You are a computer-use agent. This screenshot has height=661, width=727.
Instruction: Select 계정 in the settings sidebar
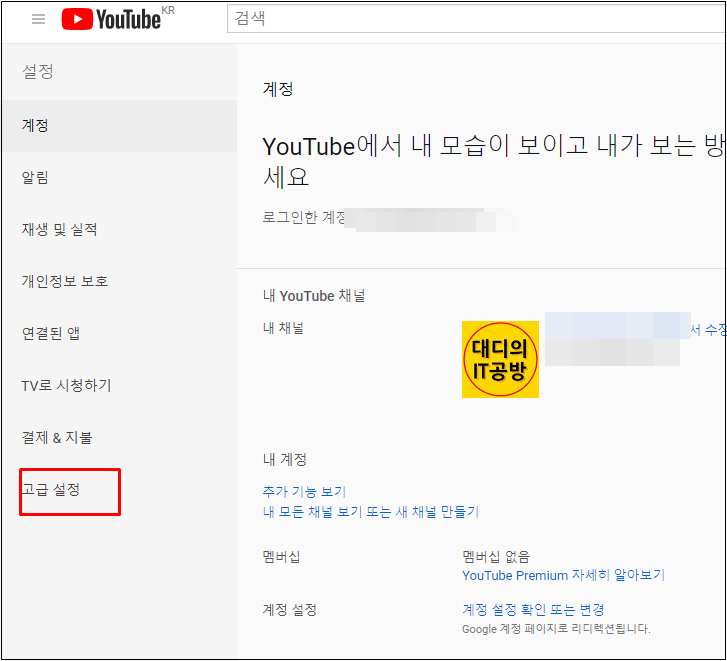click(120, 126)
